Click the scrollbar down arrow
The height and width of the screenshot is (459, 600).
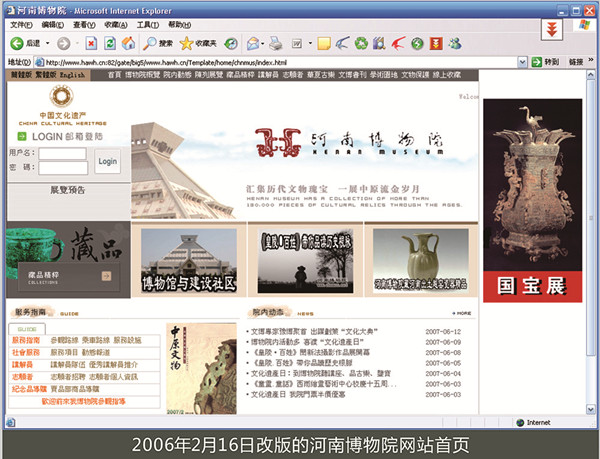click(x=591, y=409)
